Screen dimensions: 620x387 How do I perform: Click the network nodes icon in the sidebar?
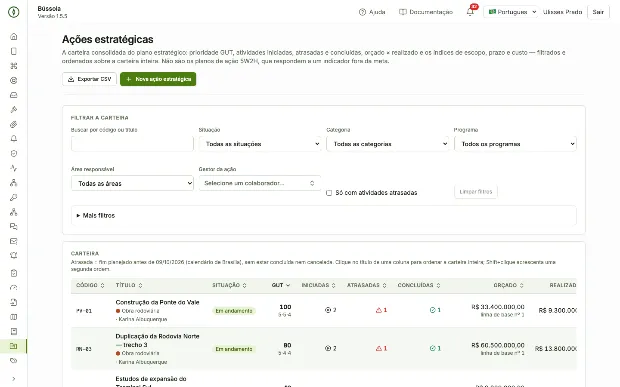[13, 212]
